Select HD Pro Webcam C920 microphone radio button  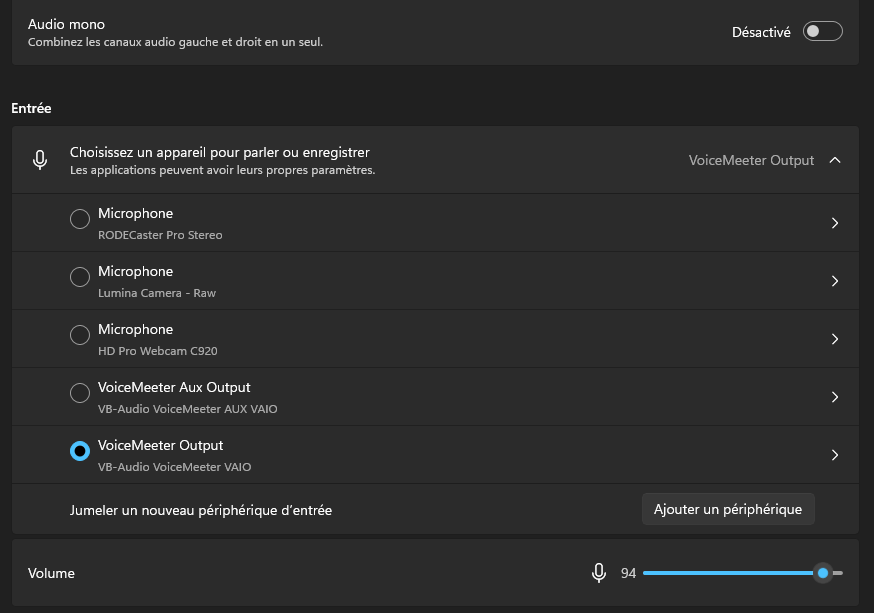pyautogui.click(x=80, y=335)
